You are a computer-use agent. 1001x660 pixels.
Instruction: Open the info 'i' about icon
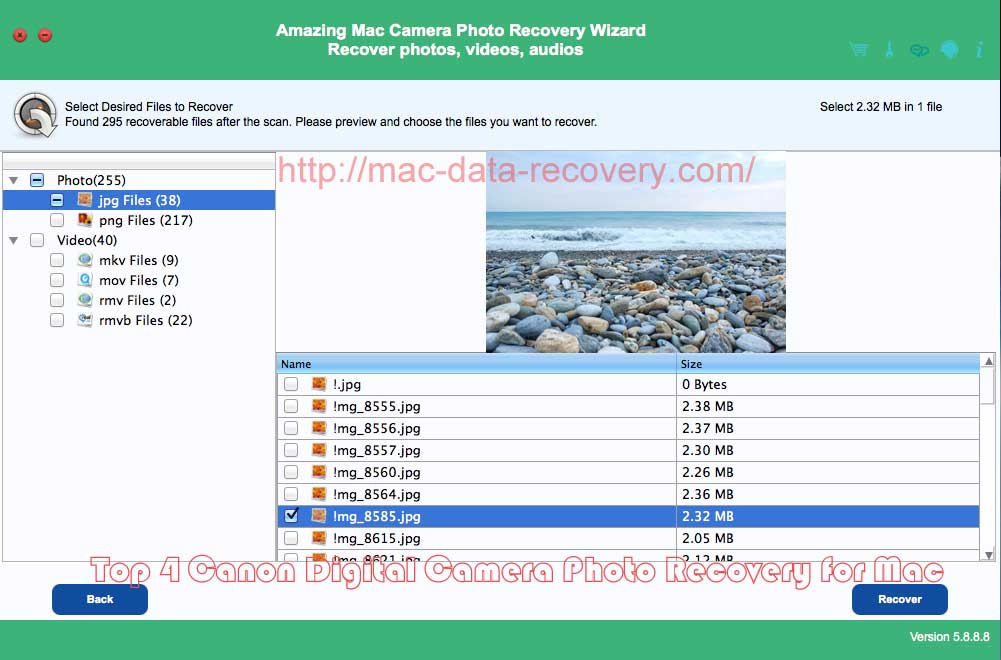click(x=979, y=50)
